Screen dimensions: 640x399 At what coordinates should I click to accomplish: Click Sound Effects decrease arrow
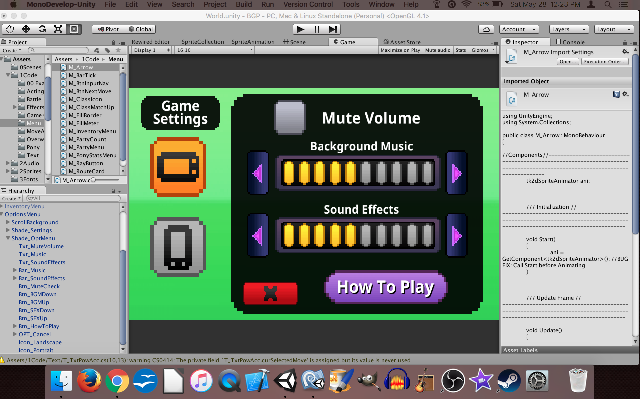[x=258, y=235]
